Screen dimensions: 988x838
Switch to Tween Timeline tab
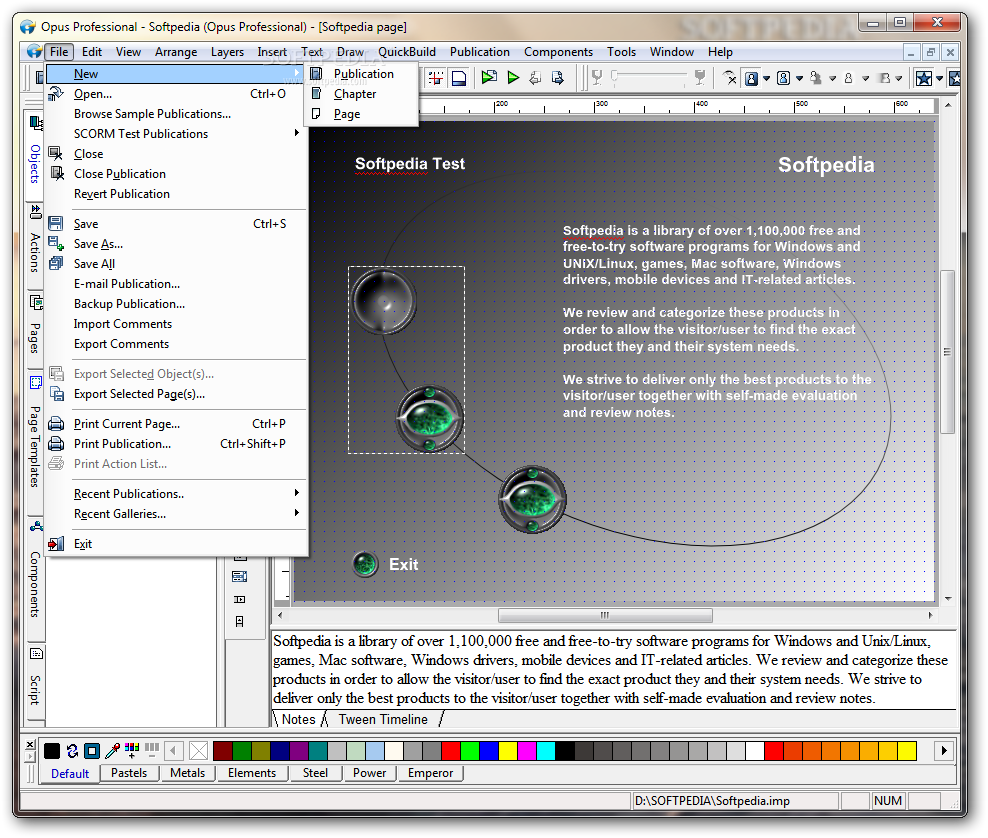pos(383,720)
